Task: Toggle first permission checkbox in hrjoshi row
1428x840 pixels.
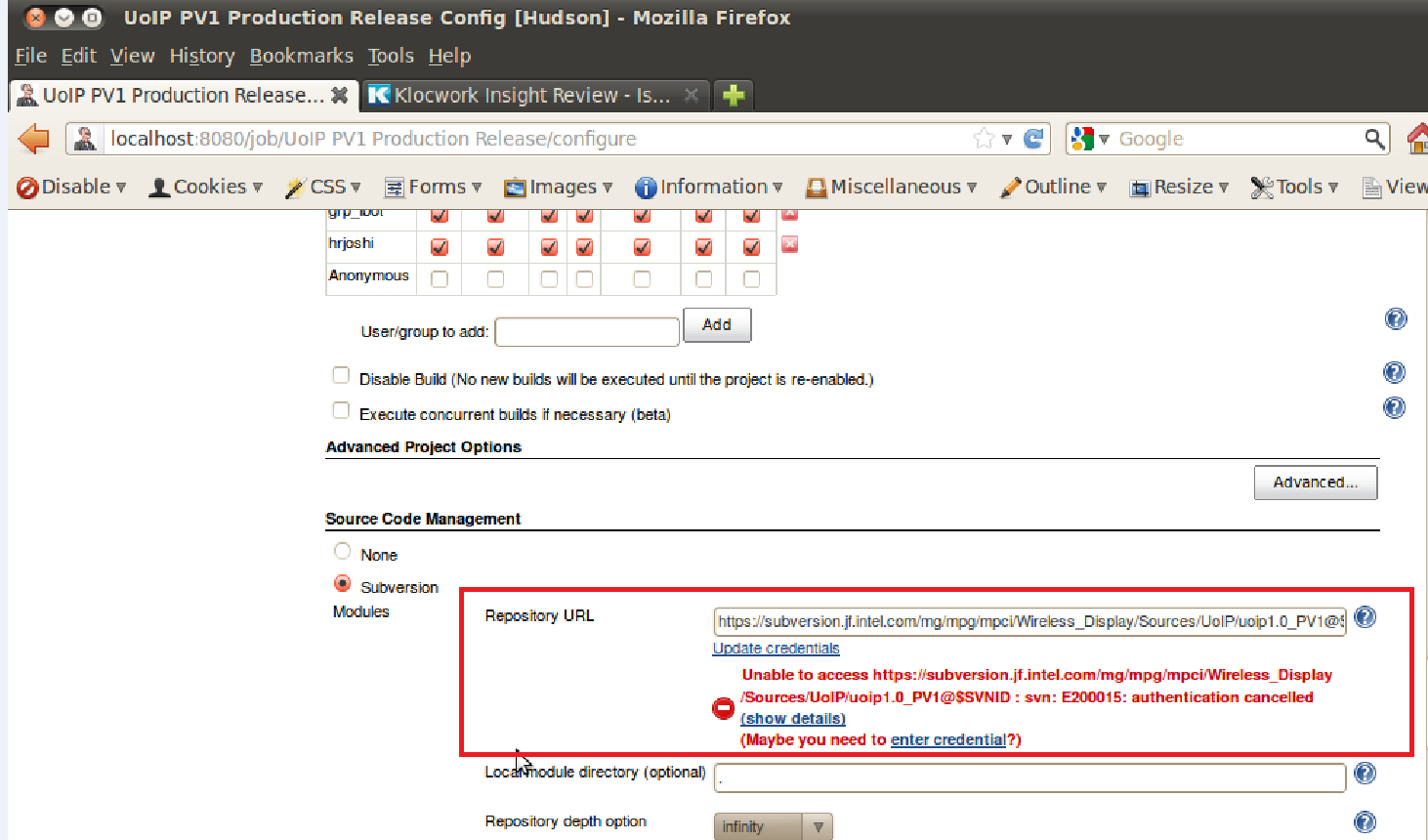Action: point(440,247)
